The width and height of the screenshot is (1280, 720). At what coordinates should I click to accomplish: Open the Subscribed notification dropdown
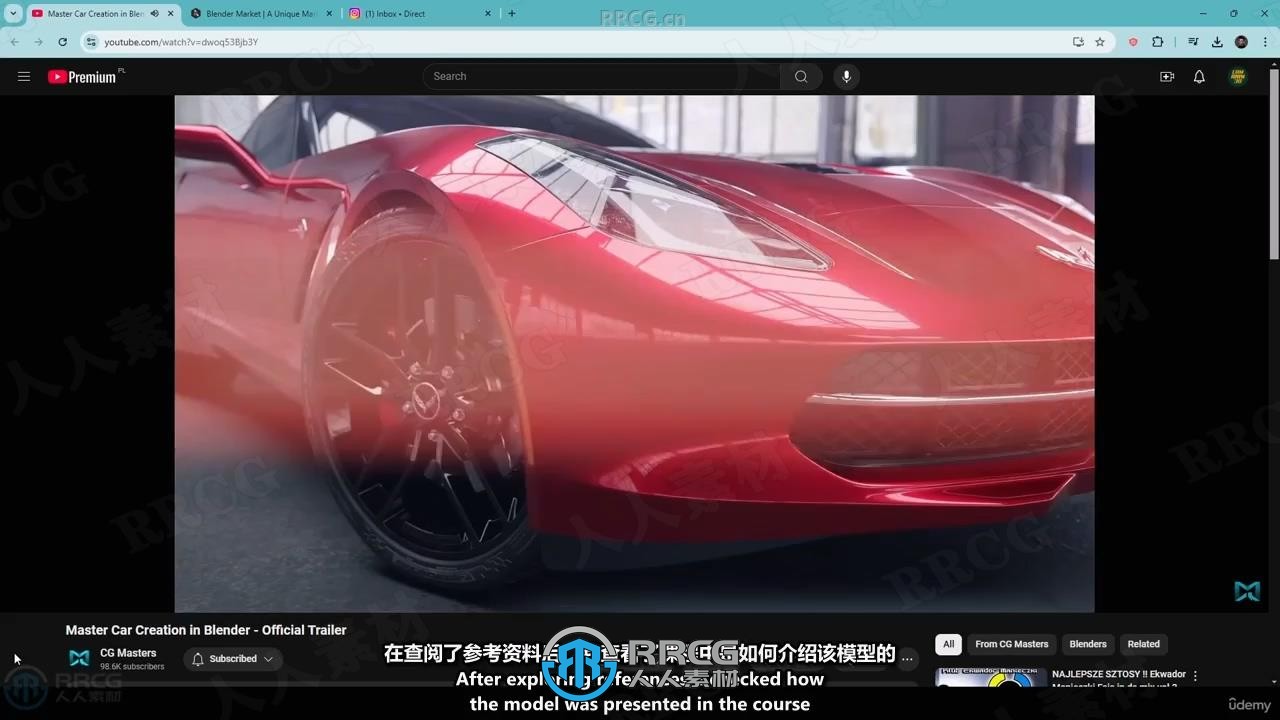[x=233, y=659]
